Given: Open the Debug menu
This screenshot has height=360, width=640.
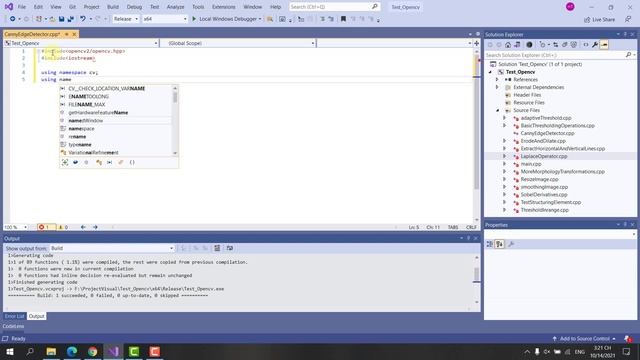Looking at the screenshot, I should [134, 7].
